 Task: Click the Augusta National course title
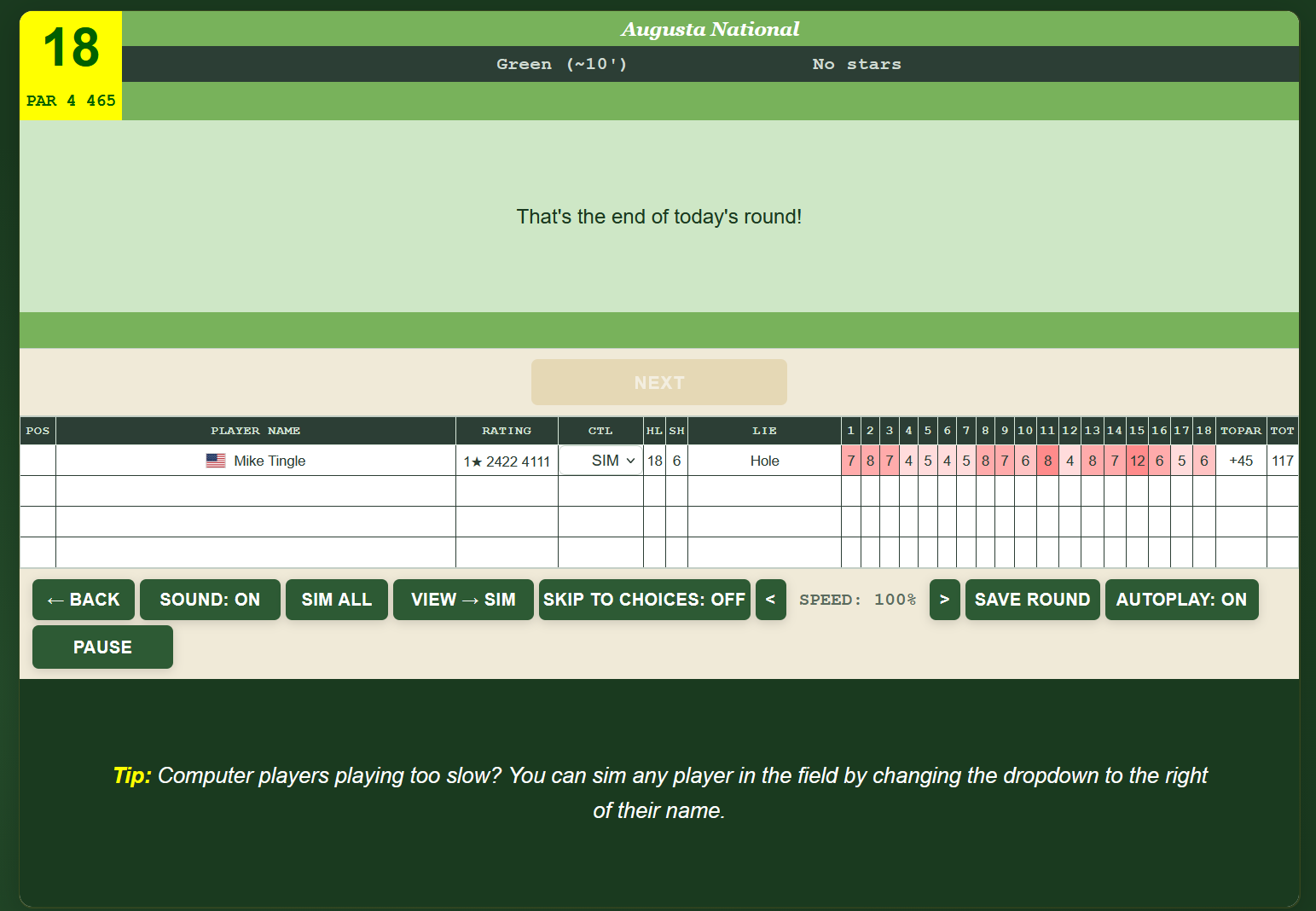pos(710,29)
